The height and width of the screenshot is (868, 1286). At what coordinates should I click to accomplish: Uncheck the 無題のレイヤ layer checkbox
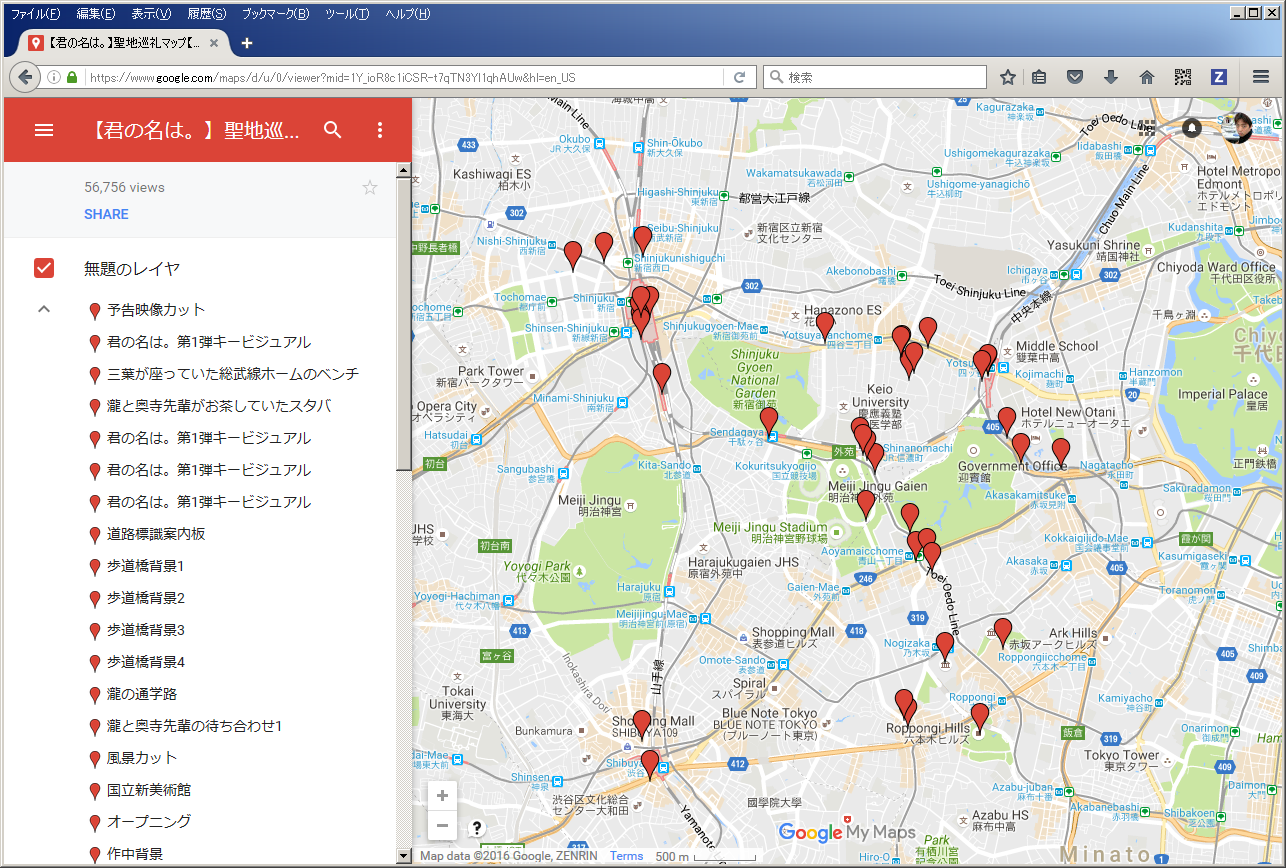pyautogui.click(x=44, y=268)
